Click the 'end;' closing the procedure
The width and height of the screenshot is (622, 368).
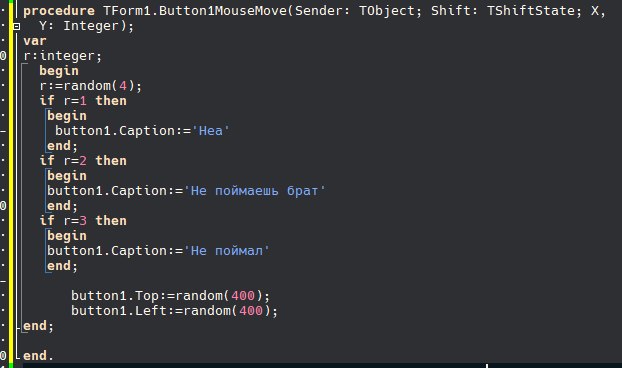[x=38, y=326]
